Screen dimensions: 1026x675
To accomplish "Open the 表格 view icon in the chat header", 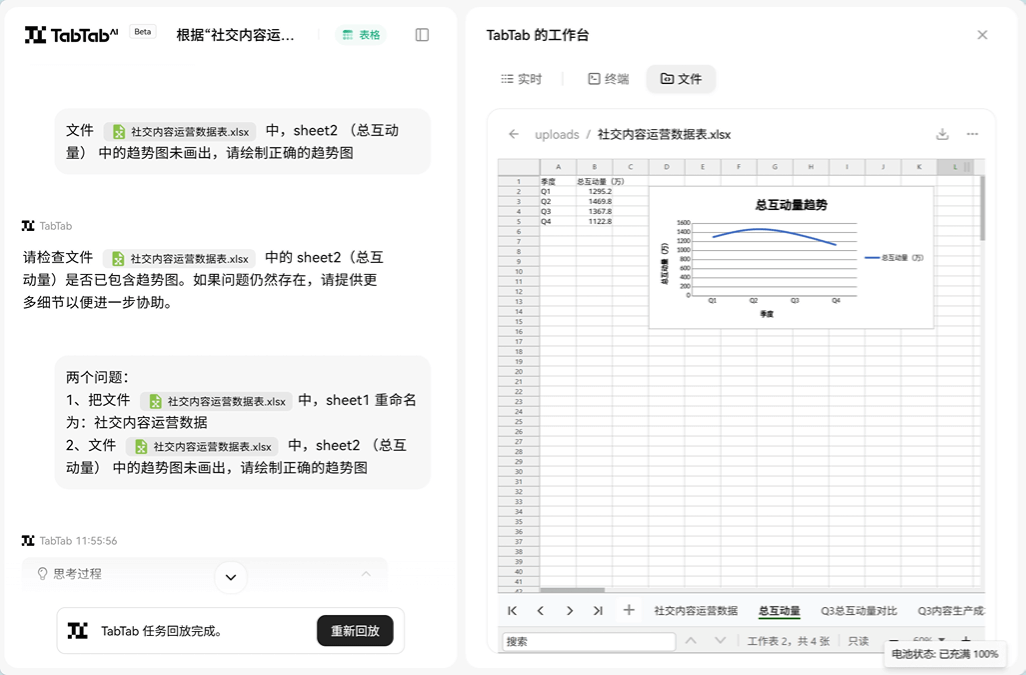I will 360,34.
